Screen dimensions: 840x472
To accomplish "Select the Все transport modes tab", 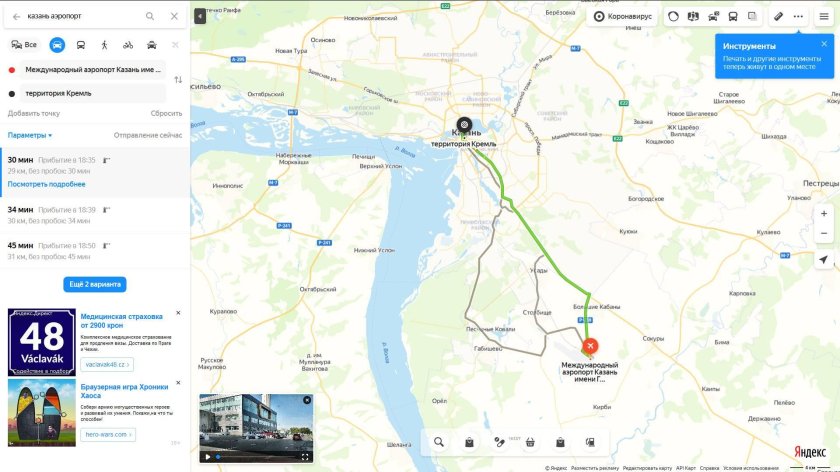I will (24, 45).
